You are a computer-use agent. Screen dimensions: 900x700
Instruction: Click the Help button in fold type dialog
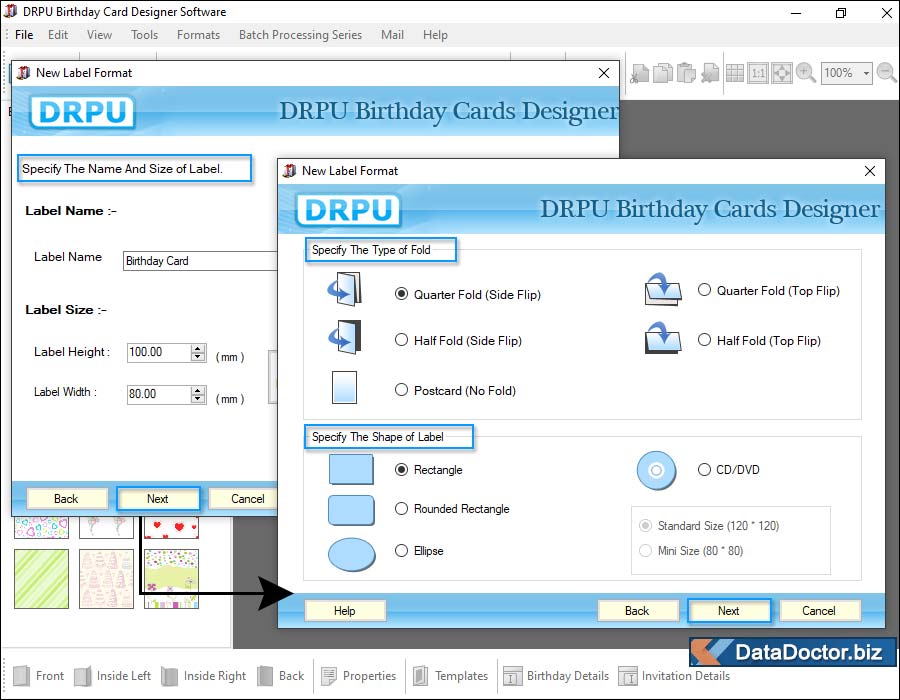345,610
